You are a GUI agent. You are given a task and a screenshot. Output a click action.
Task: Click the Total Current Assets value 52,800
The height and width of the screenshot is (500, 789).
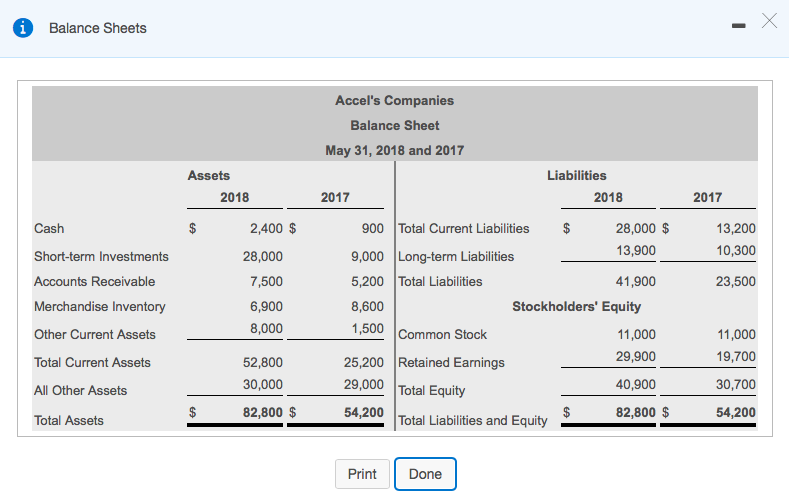pos(263,363)
